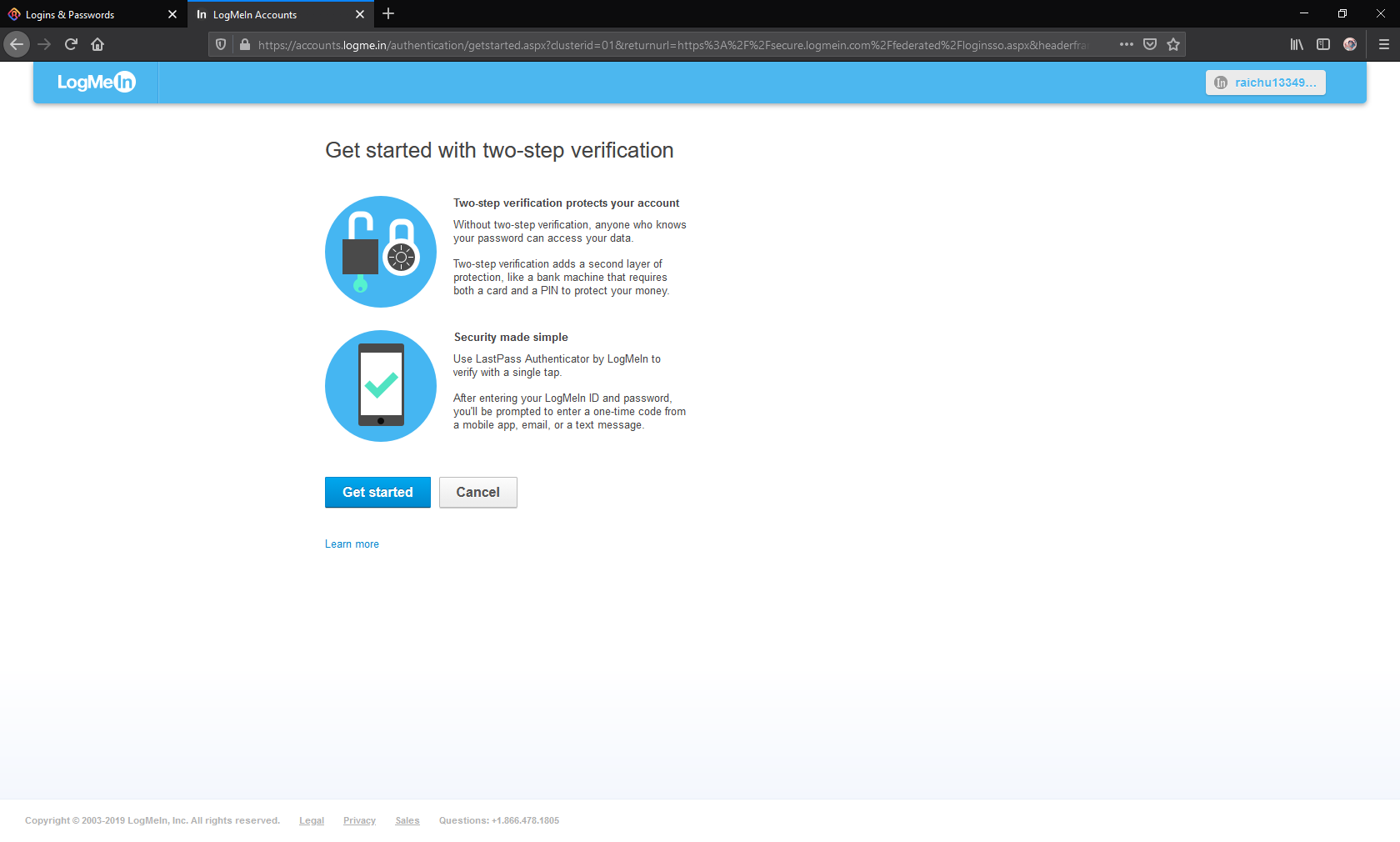View site security padlock details
The width and height of the screenshot is (1400, 842).
click(x=245, y=44)
